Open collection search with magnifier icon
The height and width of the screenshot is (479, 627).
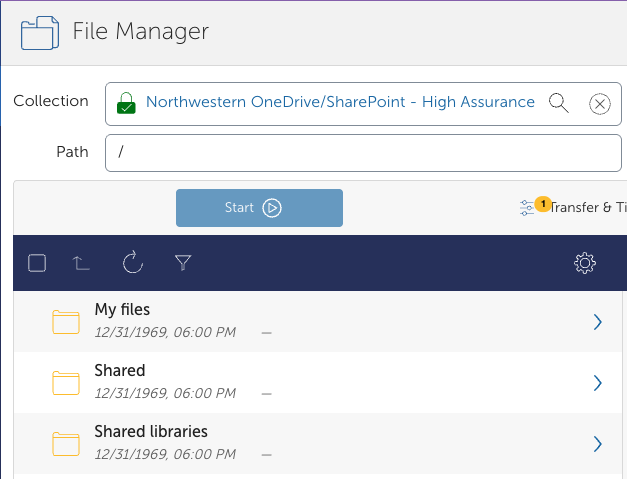coord(559,103)
